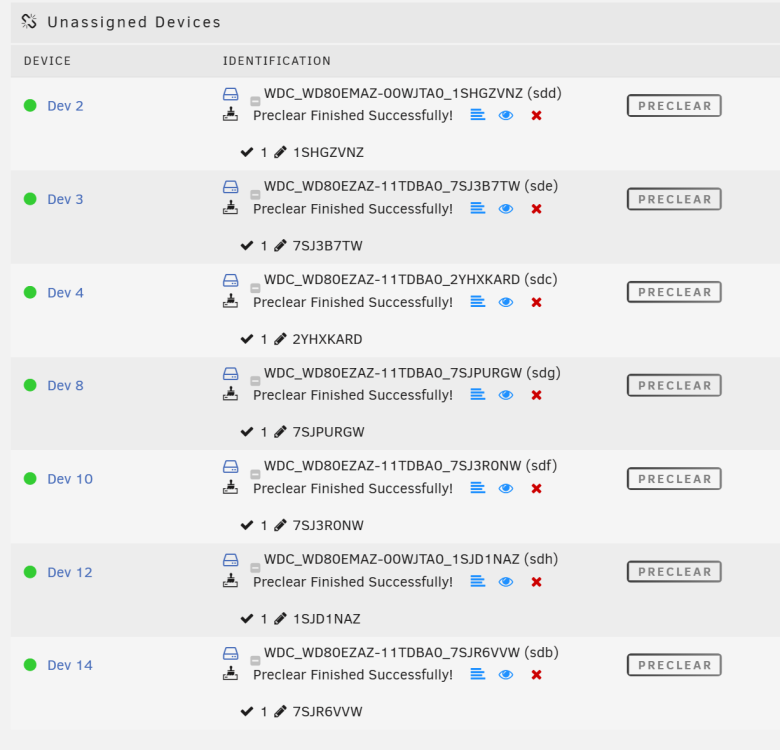The height and width of the screenshot is (750, 780).
Task: Open preclear log lines icon for Dev 2
Action: 478,115
